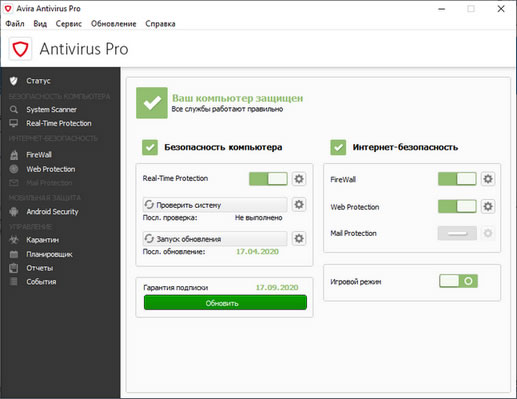The height and width of the screenshot is (399, 517).
Task: Toggle FireWall switch off
Action: pos(457,179)
